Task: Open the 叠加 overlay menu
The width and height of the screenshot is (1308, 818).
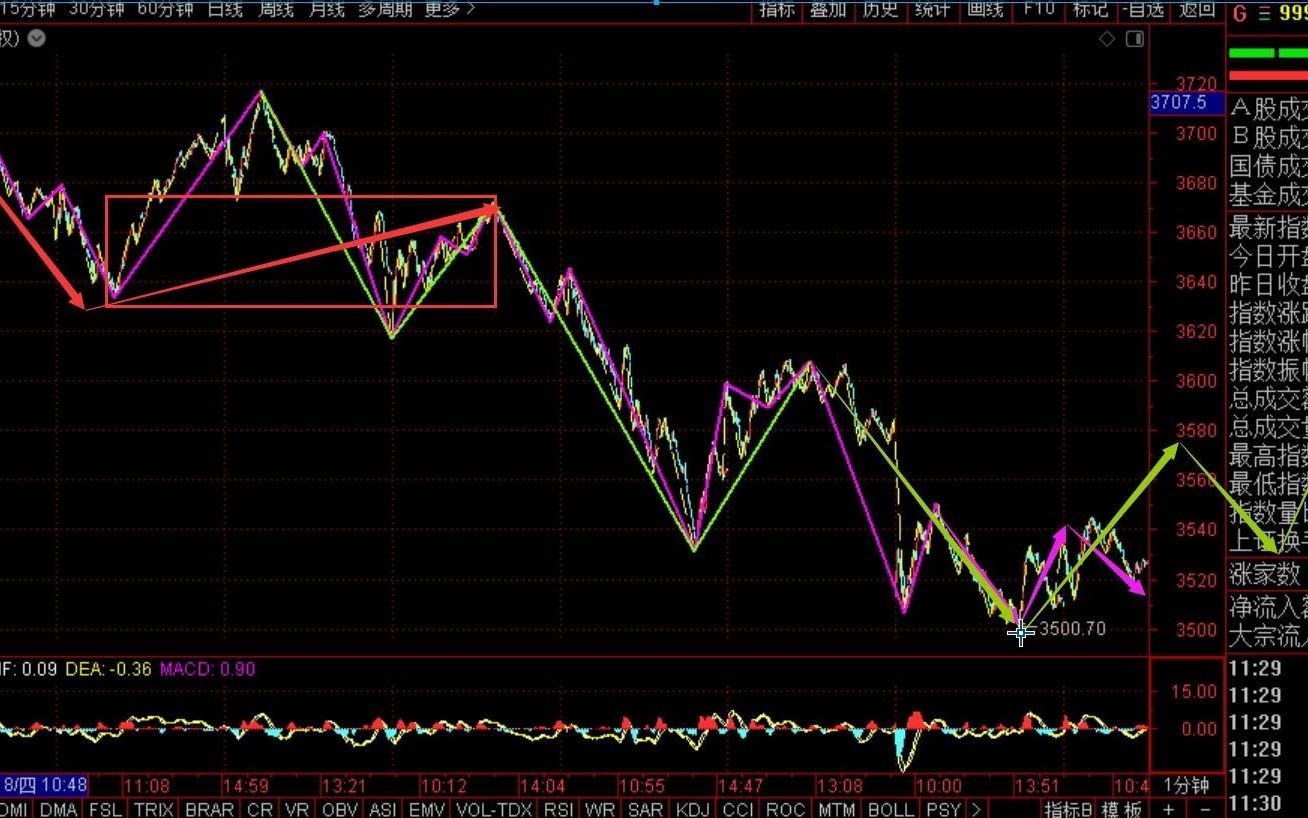Action: pos(828,9)
